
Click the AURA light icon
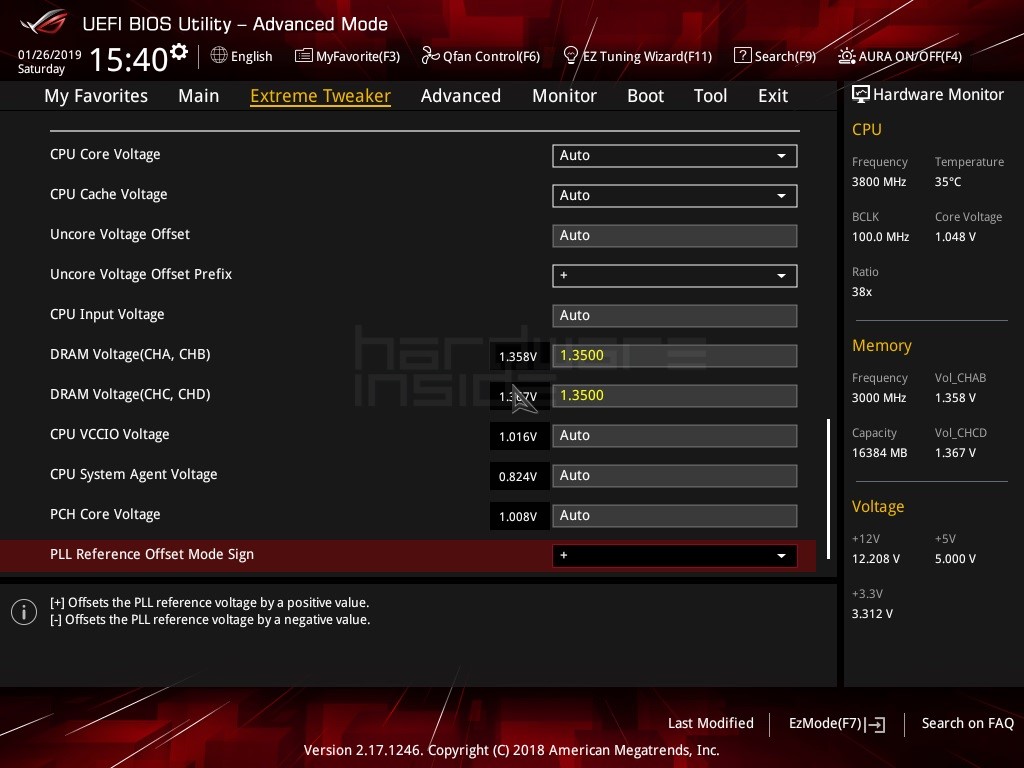[846, 56]
